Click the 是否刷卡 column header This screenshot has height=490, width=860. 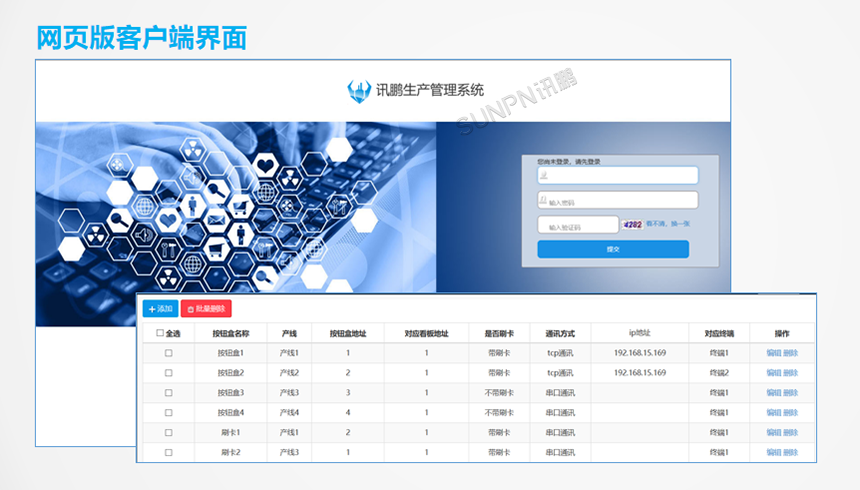(499, 333)
